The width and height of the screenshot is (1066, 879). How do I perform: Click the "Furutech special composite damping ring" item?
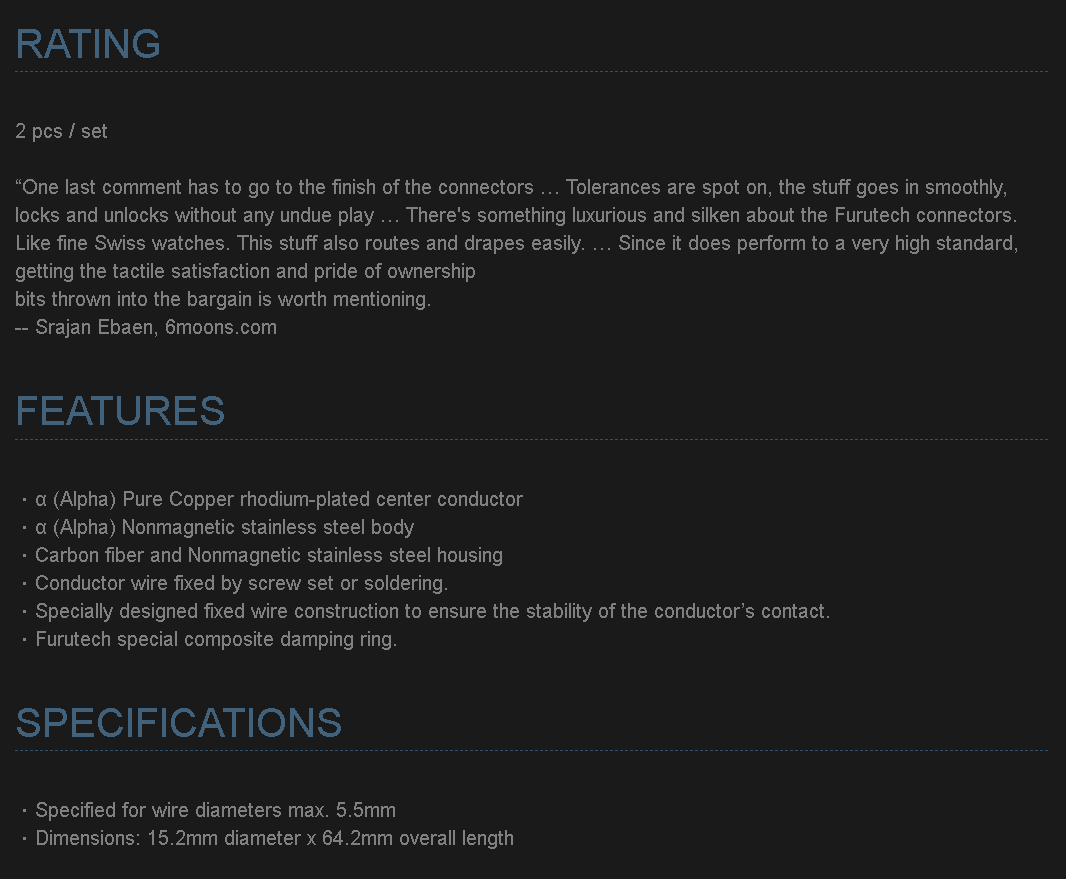point(216,639)
